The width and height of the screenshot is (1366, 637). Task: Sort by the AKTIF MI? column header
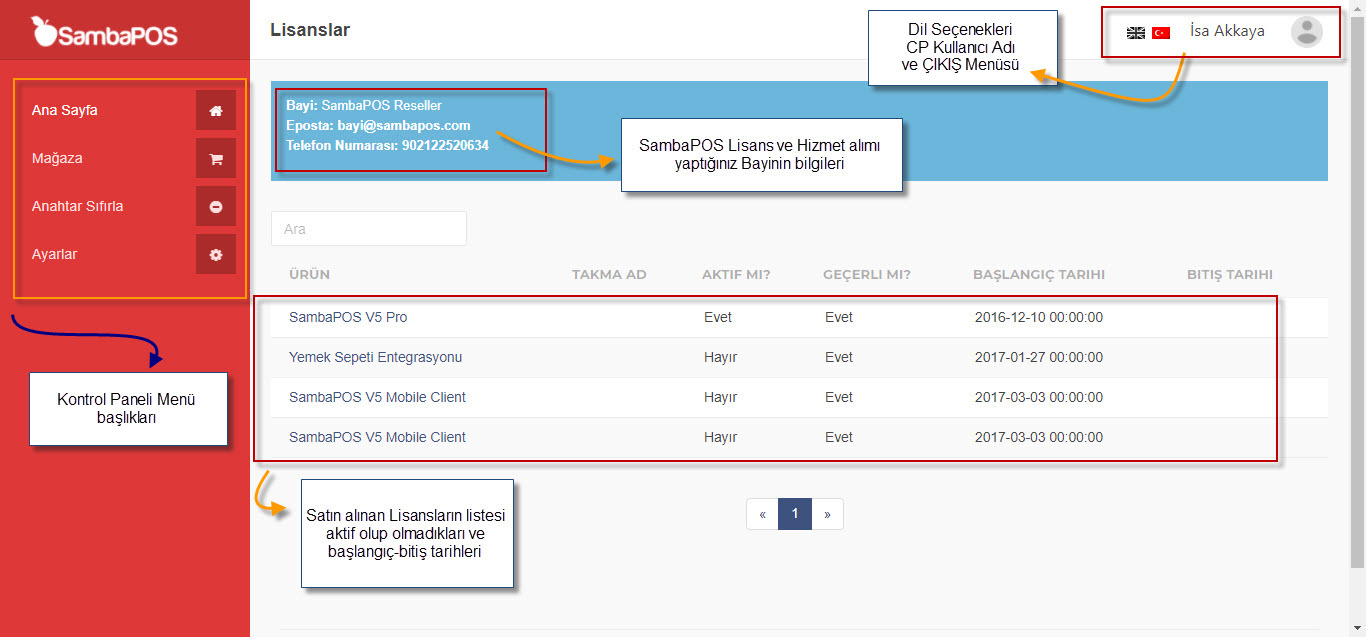pyautogui.click(x=736, y=275)
